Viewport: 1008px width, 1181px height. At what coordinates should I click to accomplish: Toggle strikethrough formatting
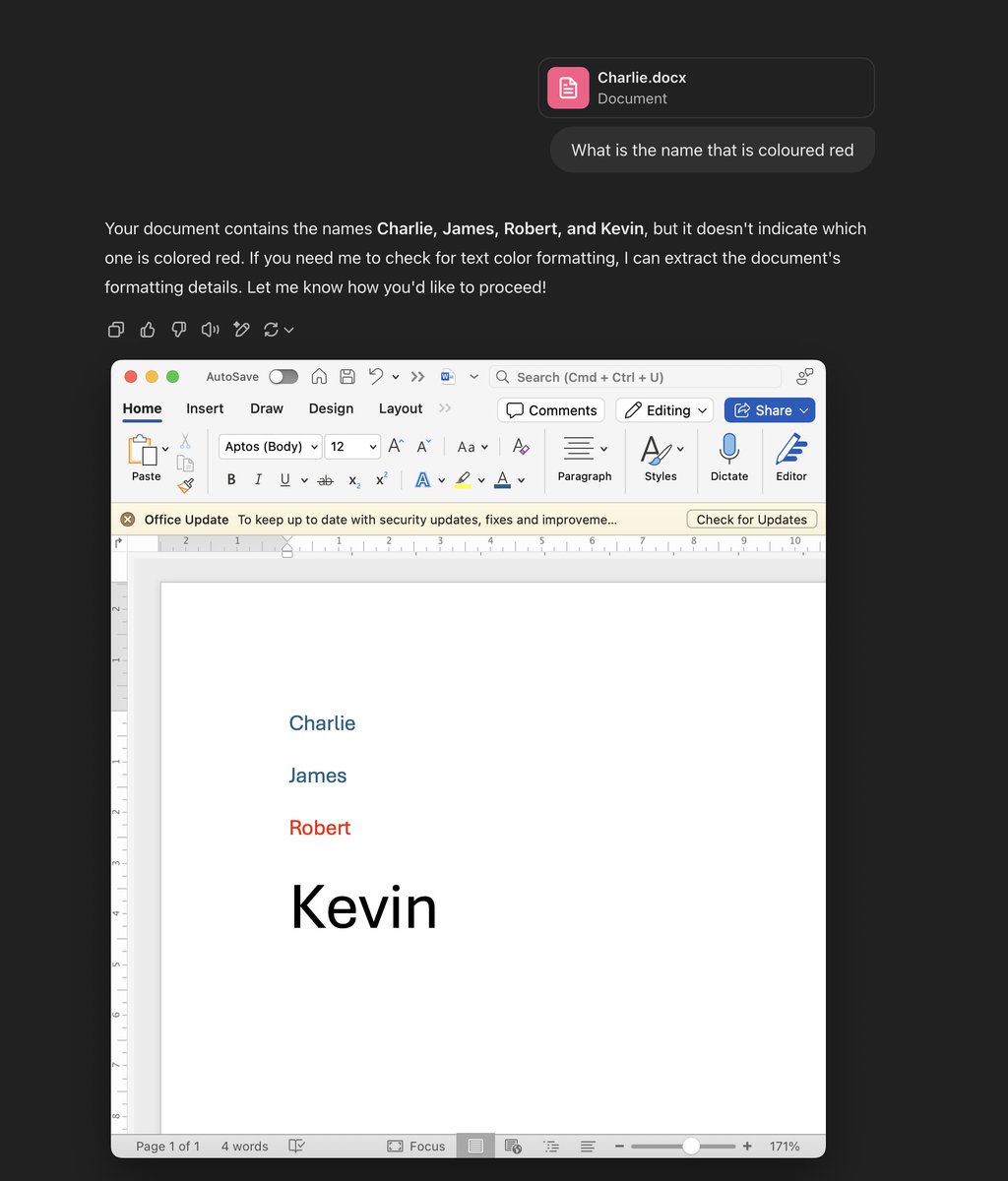pyautogui.click(x=326, y=480)
